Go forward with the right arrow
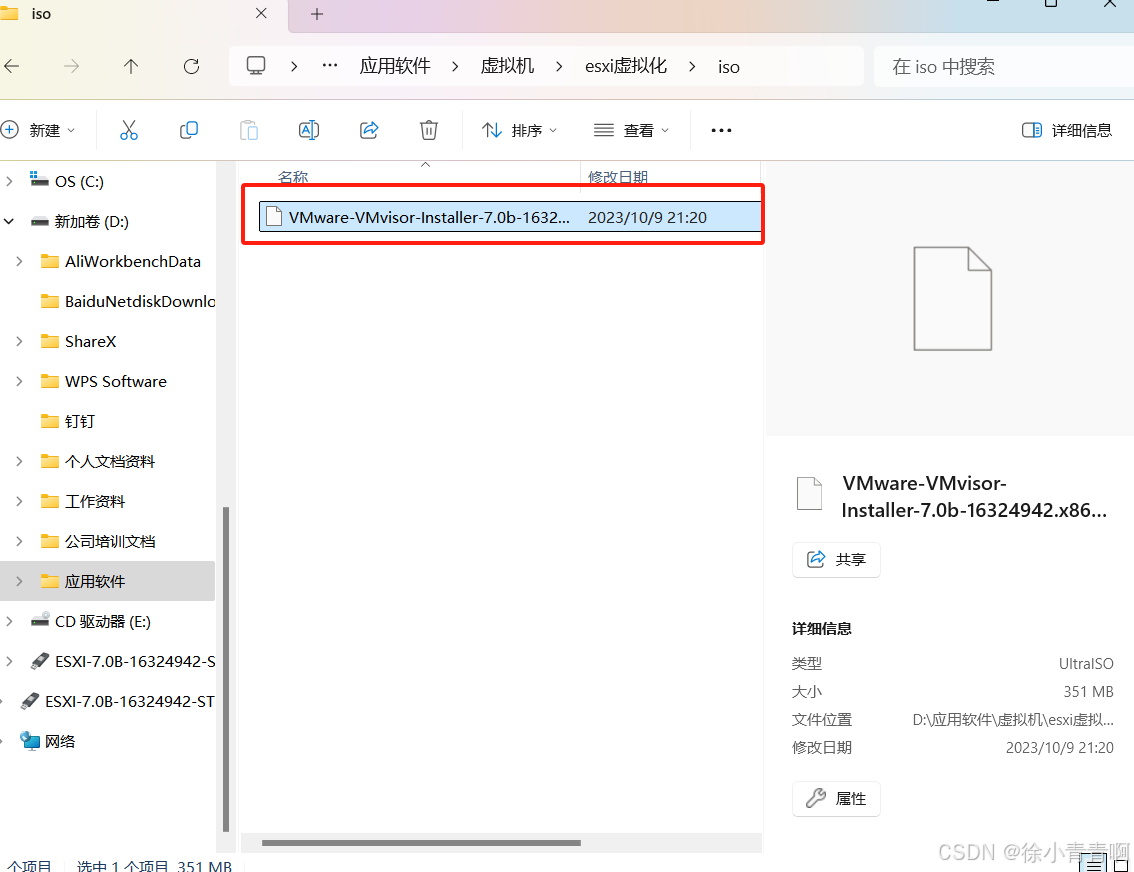This screenshot has height=872, width=1134. (x=71, y=67)
